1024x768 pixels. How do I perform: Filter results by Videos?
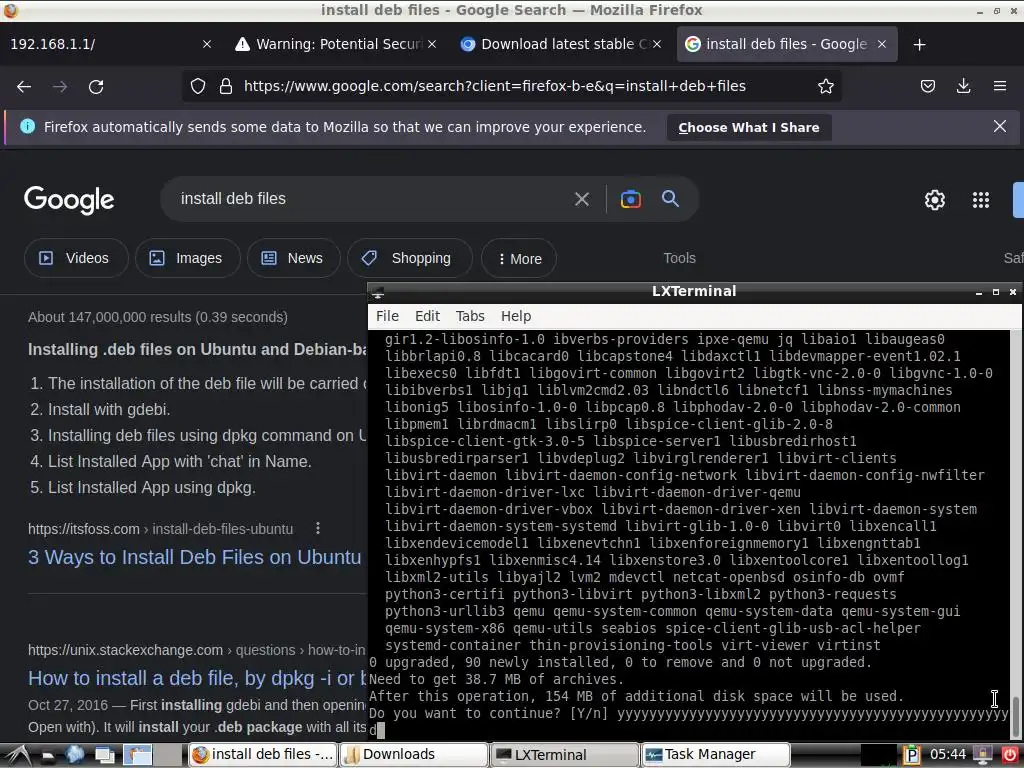point(76,259)
